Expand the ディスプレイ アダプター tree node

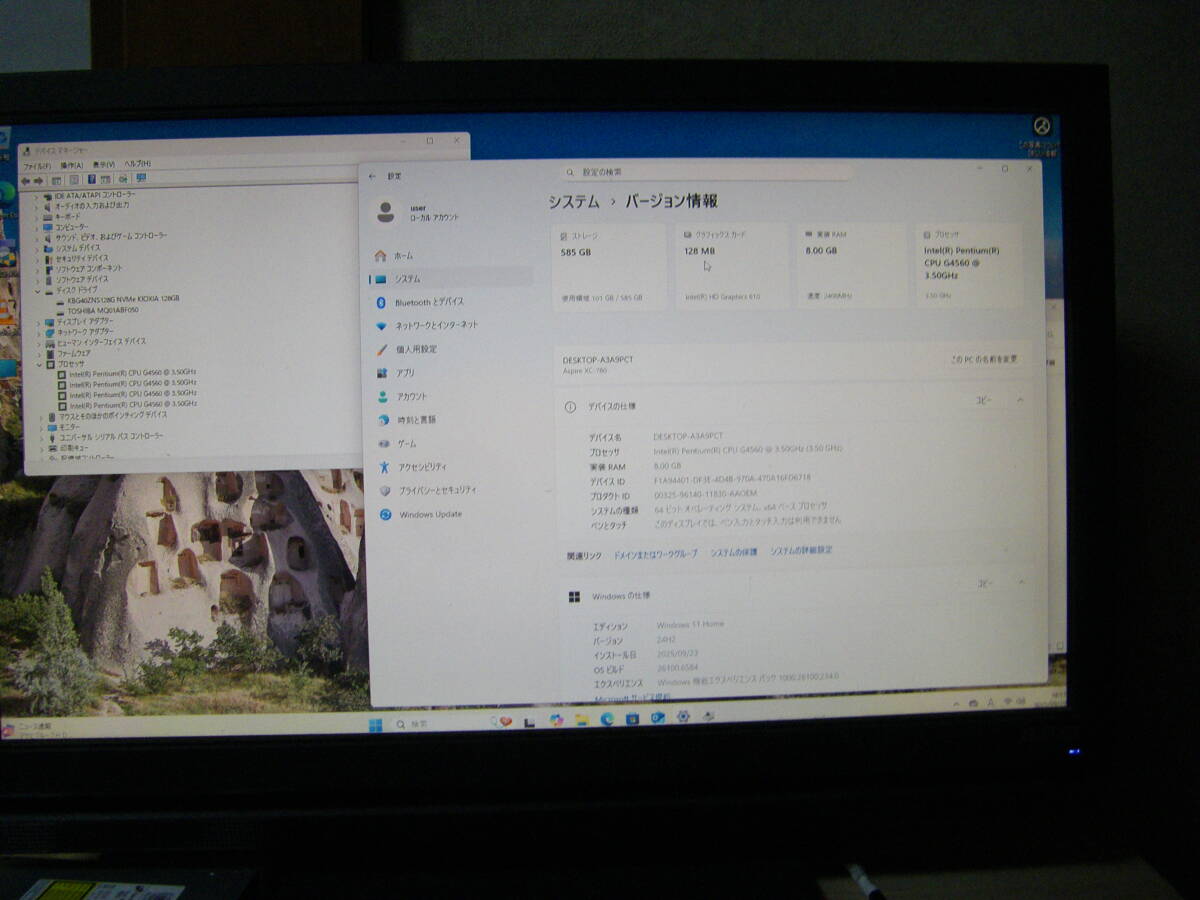[39, 322]
